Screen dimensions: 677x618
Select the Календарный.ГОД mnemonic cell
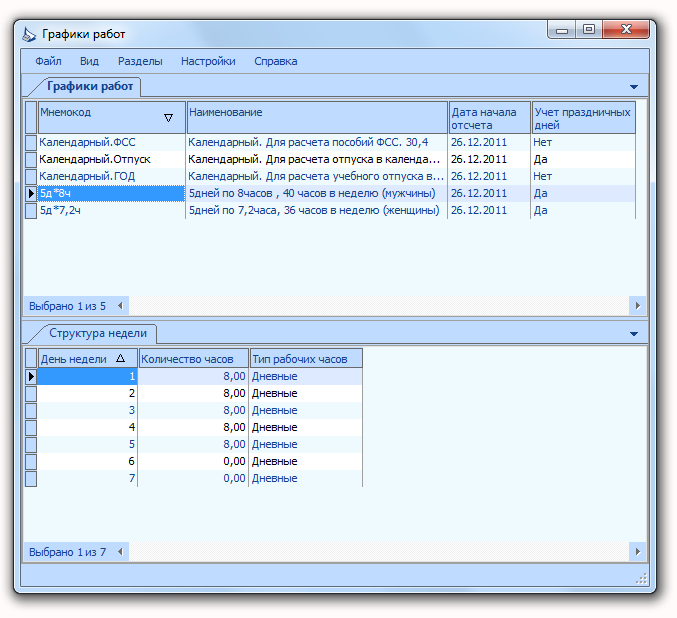click(111, 176)
